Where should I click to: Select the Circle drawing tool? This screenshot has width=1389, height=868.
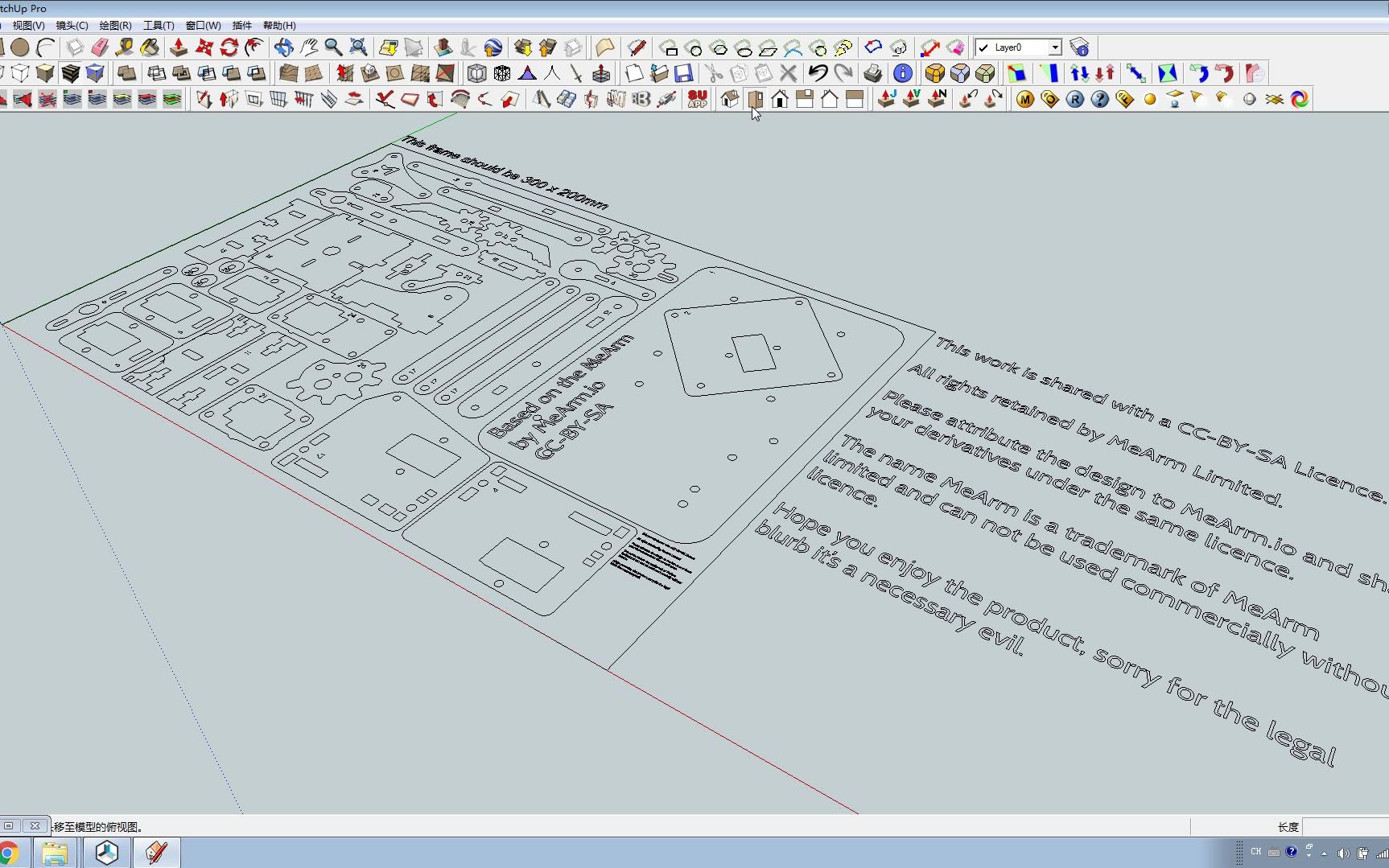pos(20,47)
